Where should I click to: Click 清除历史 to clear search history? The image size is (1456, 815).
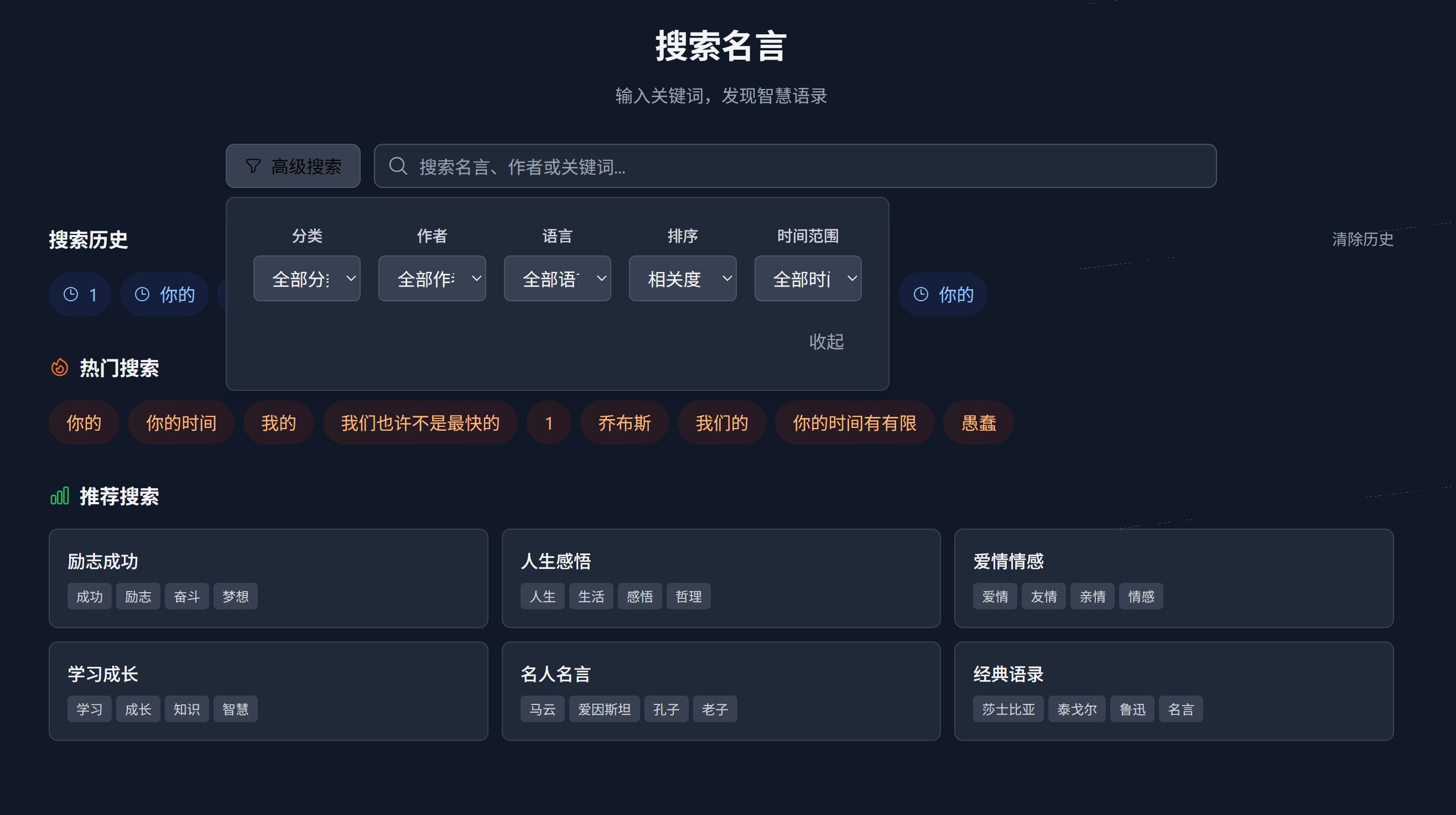1362,239
